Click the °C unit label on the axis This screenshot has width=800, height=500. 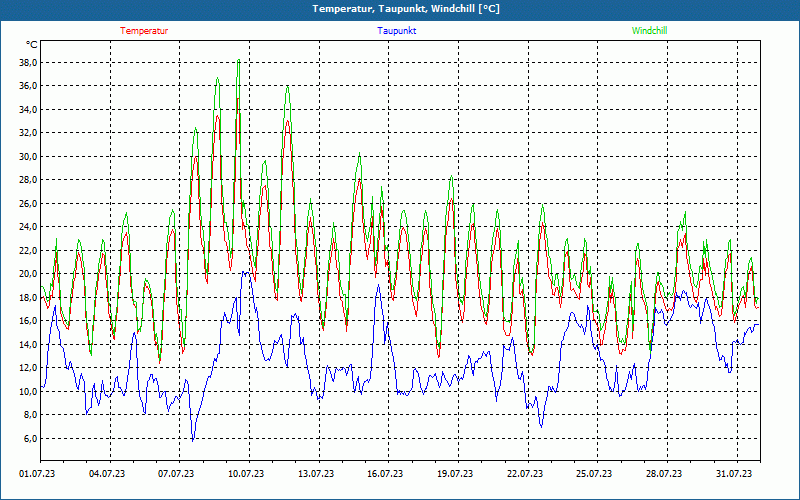[x=32, y=45]
